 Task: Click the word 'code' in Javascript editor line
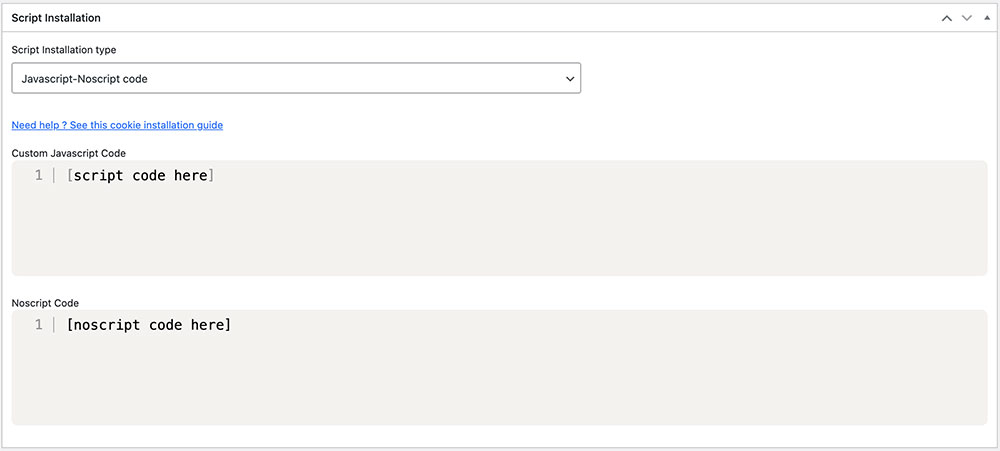pos(149,175)
